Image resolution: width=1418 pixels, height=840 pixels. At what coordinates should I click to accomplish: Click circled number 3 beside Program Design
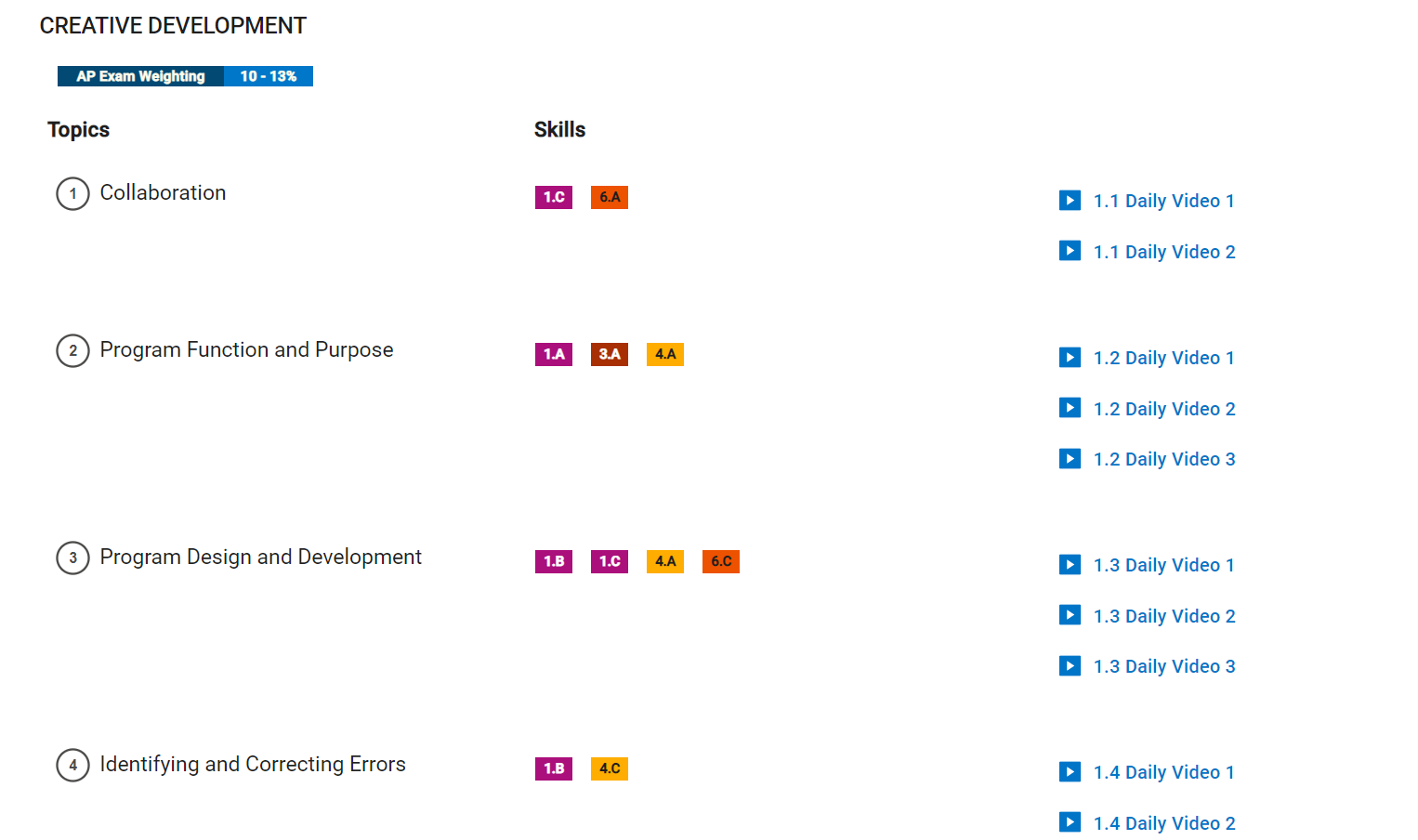72,558
